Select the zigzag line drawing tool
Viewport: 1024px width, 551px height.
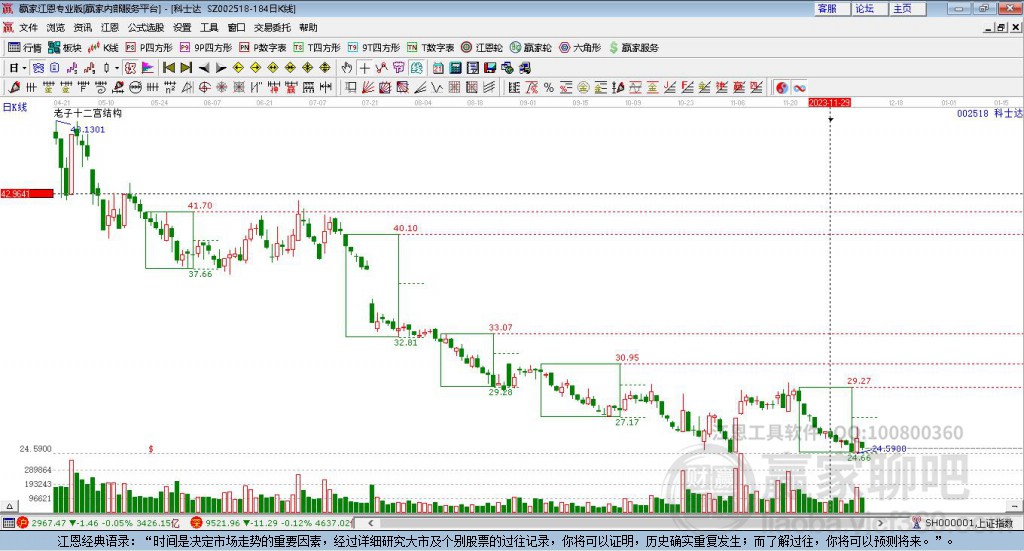point(437,87)
